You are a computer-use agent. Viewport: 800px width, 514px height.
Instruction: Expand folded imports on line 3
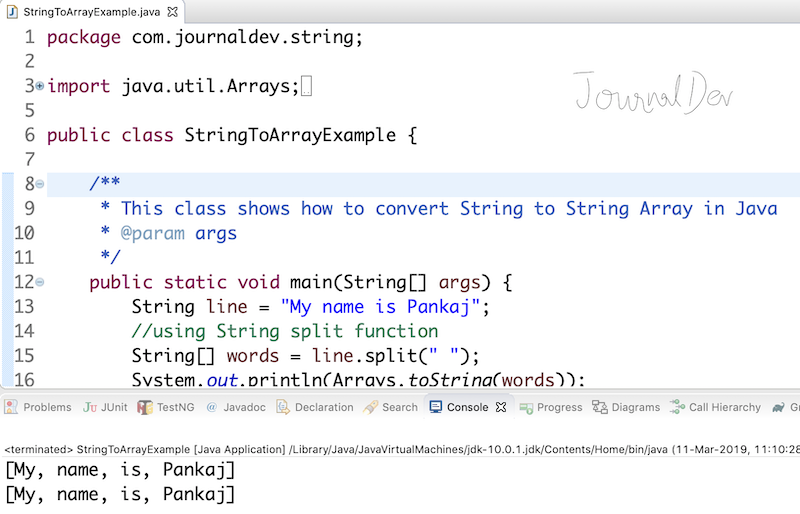click(x=39, y=86)
